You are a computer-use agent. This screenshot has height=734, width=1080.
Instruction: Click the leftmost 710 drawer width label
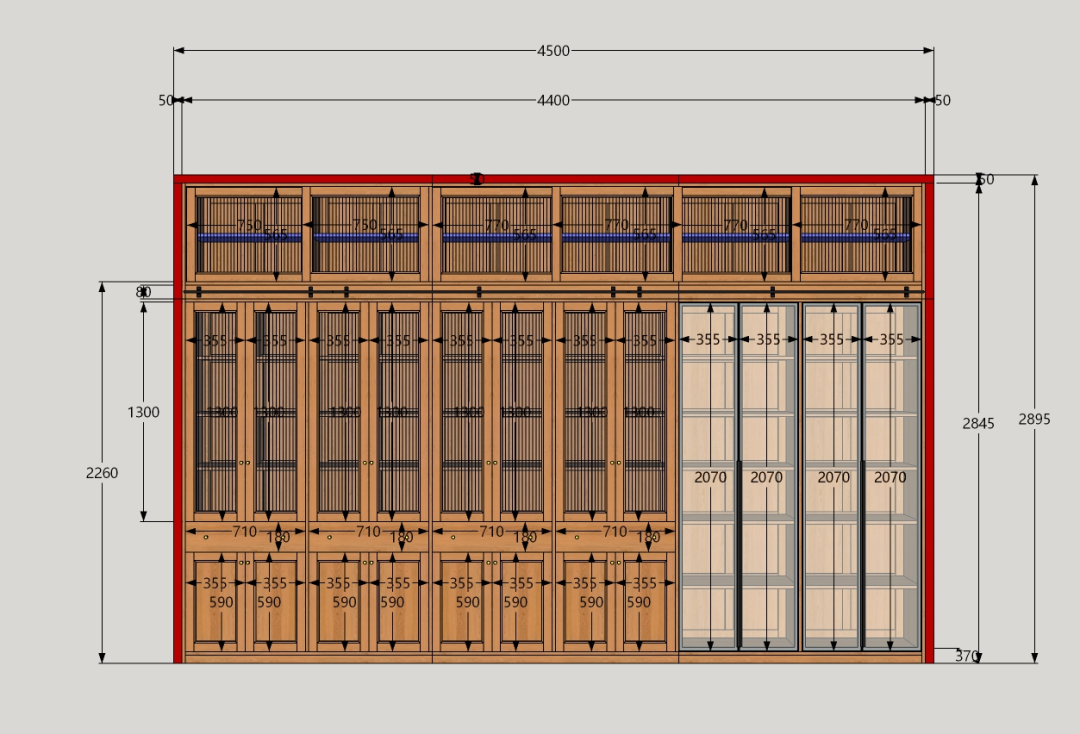[245, 532]
